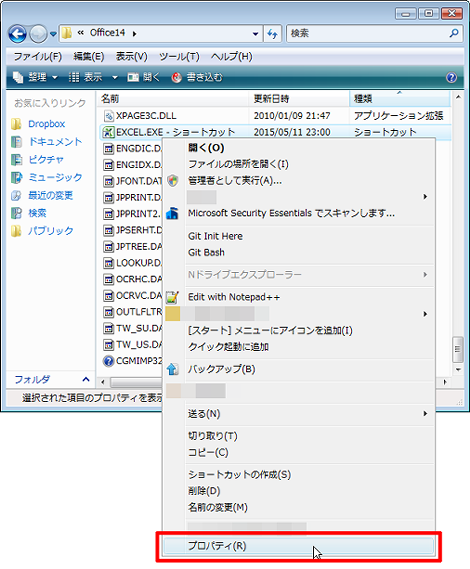This screenshot has height=569, width=470.
Task: Open the ツール(T) menu
Action: (179, 57)
